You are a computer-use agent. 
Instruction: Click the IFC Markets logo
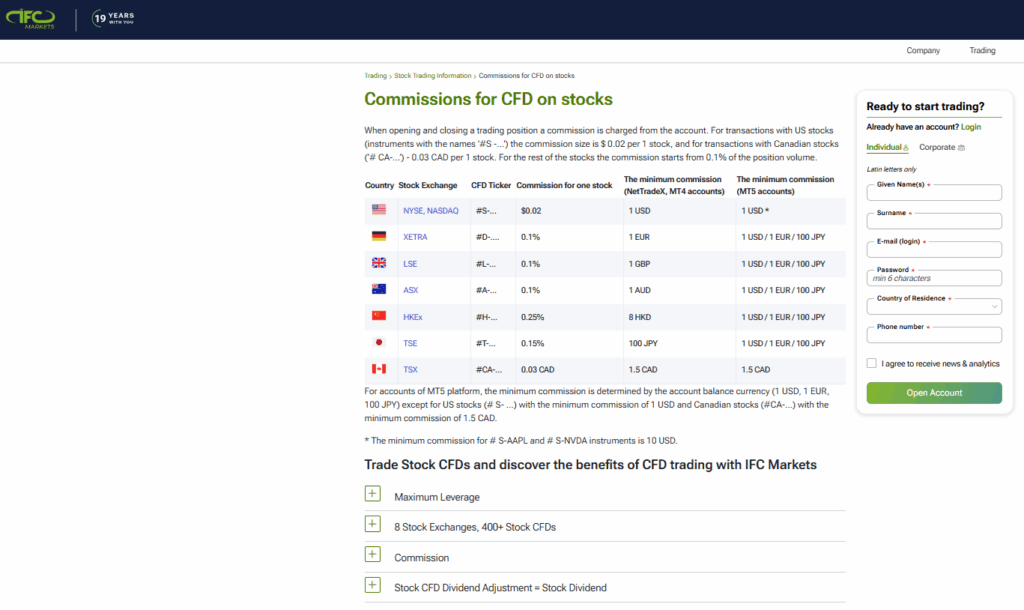pos(31,19)
